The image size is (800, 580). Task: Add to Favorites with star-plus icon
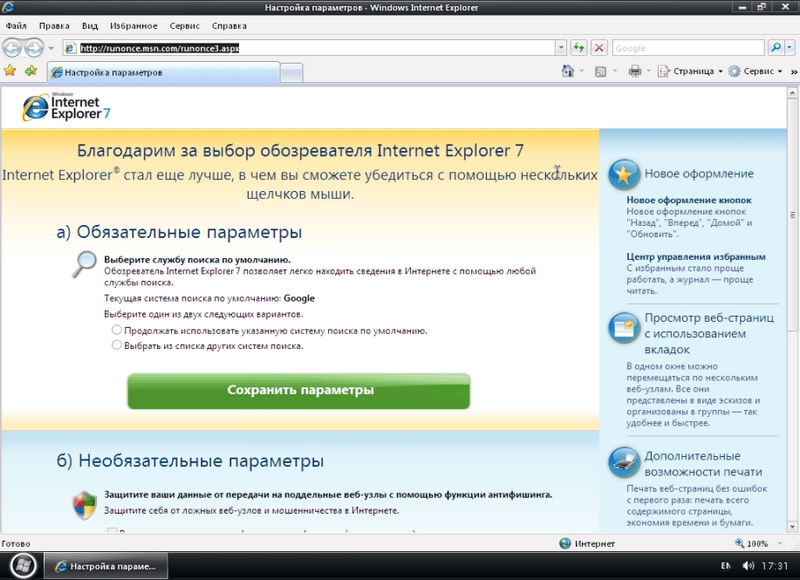[x=31, y=71]
